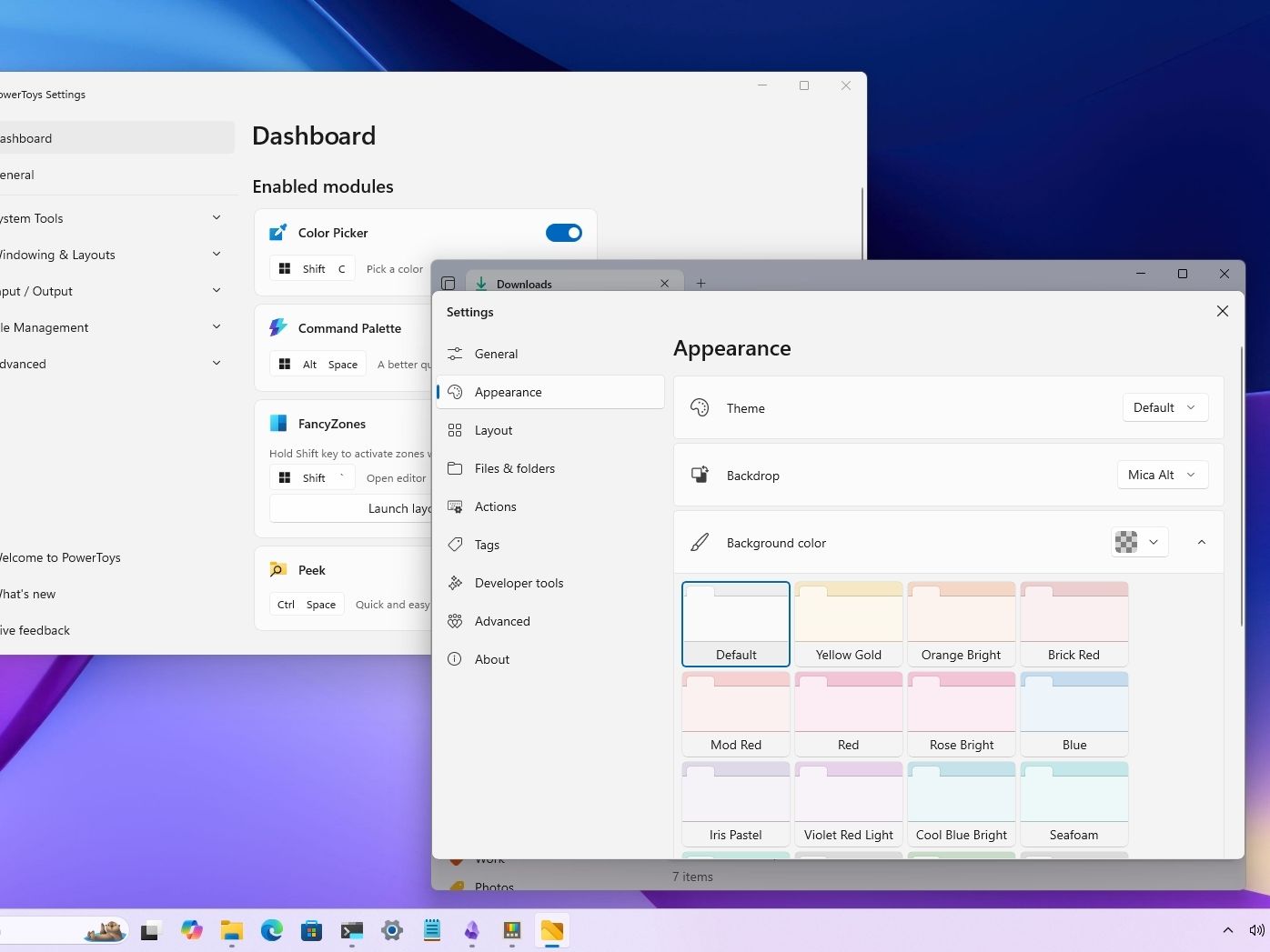Open Microsoft Edge from the taskbar
Viewport: 1270px width, 952px height.
[271, 930]
